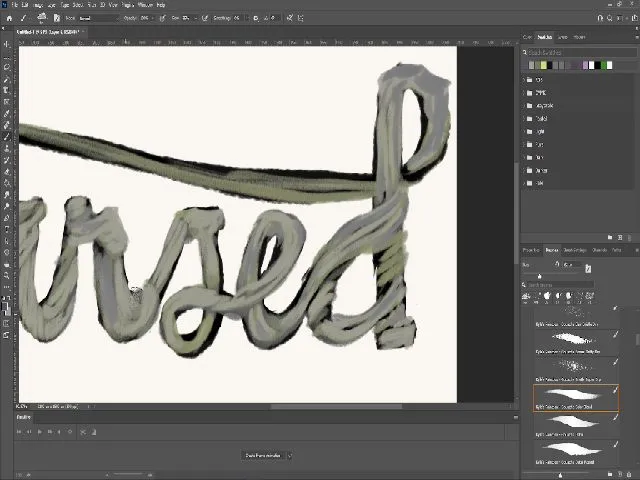This screenshot has width=640, height=480.
Task: Select the Frame tool
Action: tap(7, 102)
